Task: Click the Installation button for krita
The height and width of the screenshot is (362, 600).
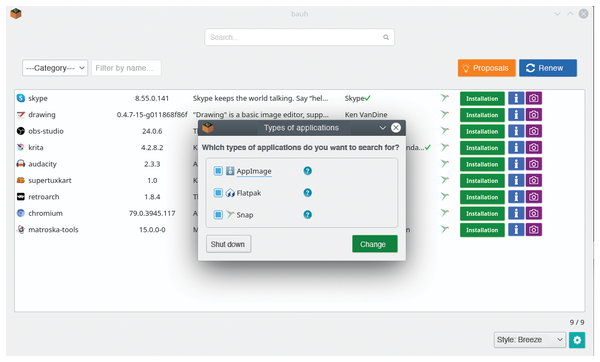Action: 482,148
